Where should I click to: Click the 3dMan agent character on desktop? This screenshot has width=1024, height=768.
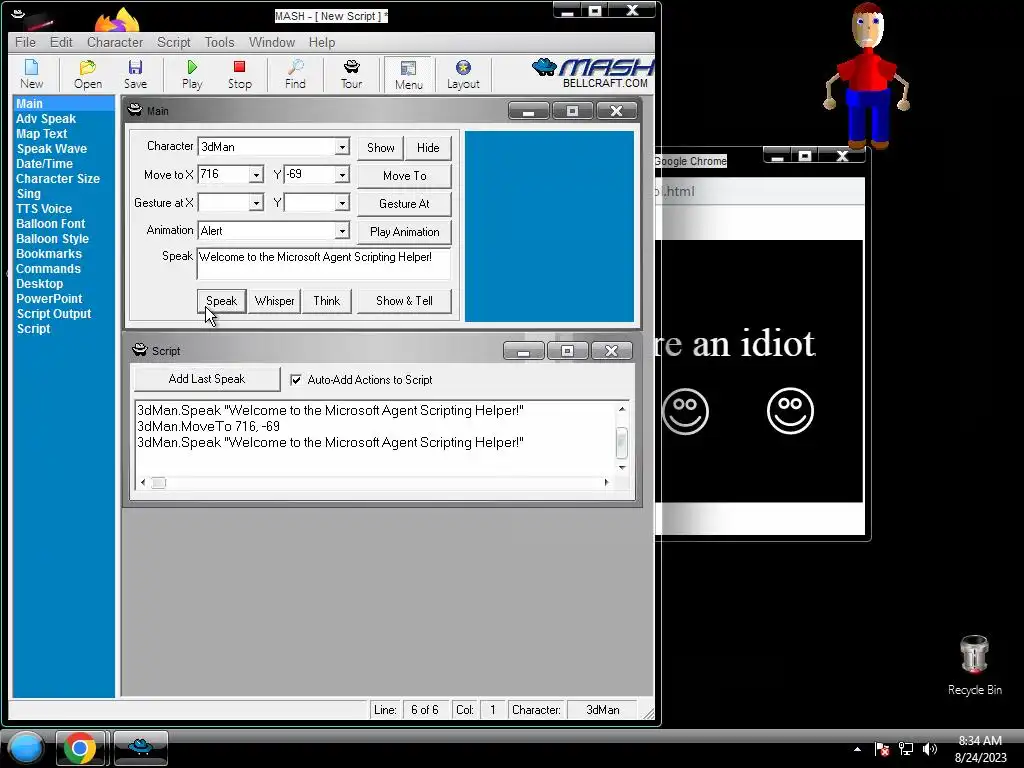click(x=867, y=76)
